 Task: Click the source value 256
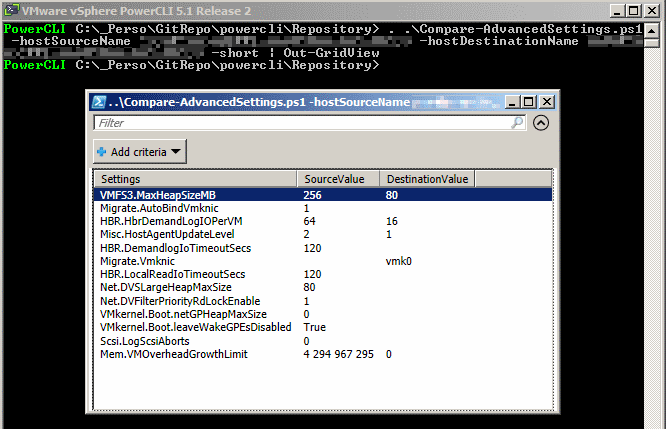pos(312,195)
